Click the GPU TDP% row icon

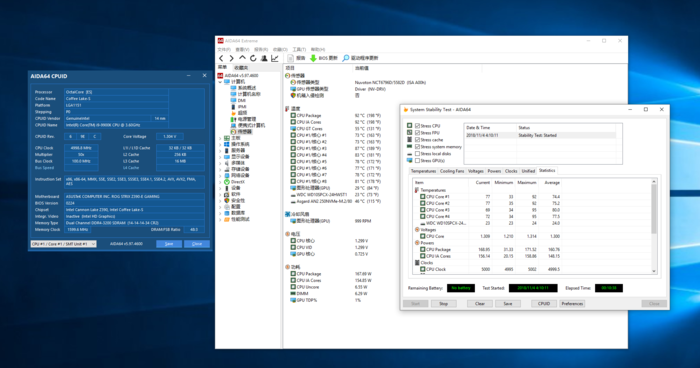(293, 300)
